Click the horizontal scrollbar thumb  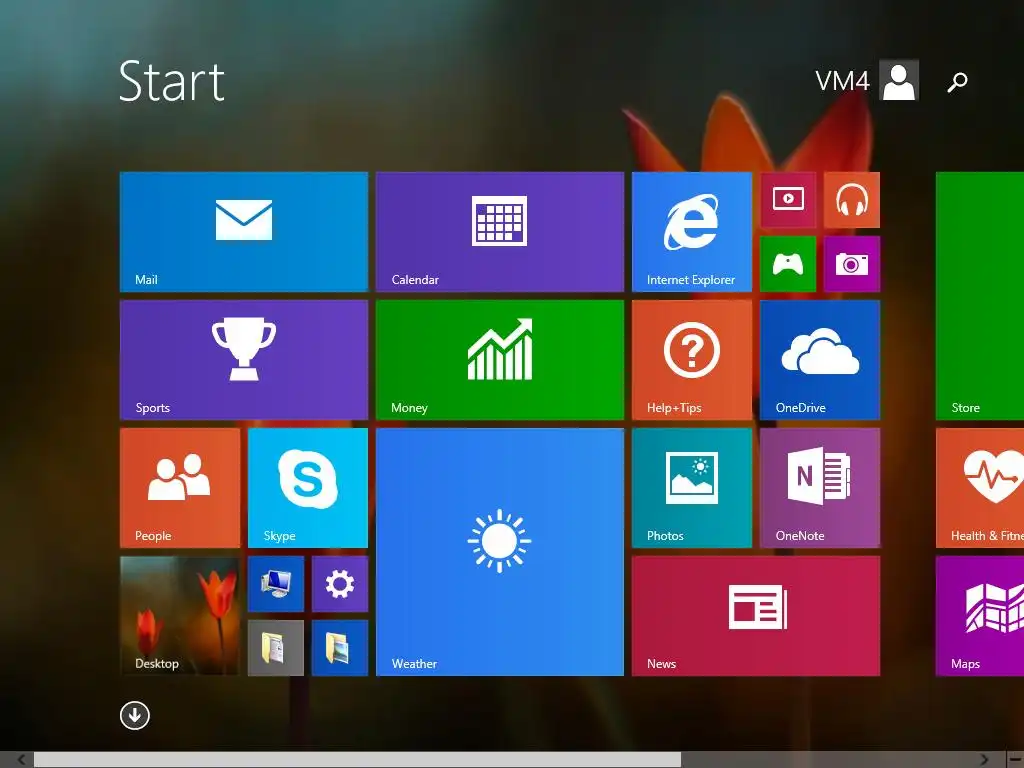[x=357, y=760]
